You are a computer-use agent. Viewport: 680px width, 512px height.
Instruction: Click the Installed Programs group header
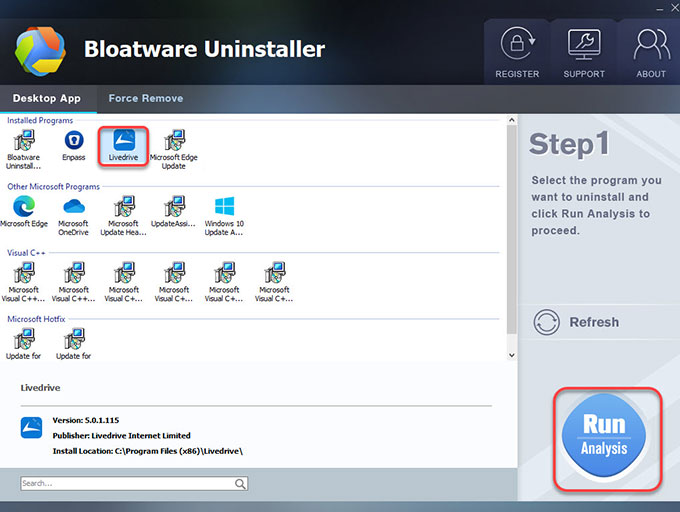tap(40, 121)
